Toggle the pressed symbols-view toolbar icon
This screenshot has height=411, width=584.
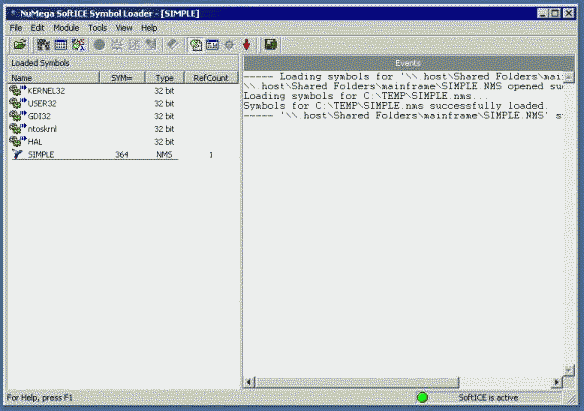pyautogui.click(x=196, y=45)
